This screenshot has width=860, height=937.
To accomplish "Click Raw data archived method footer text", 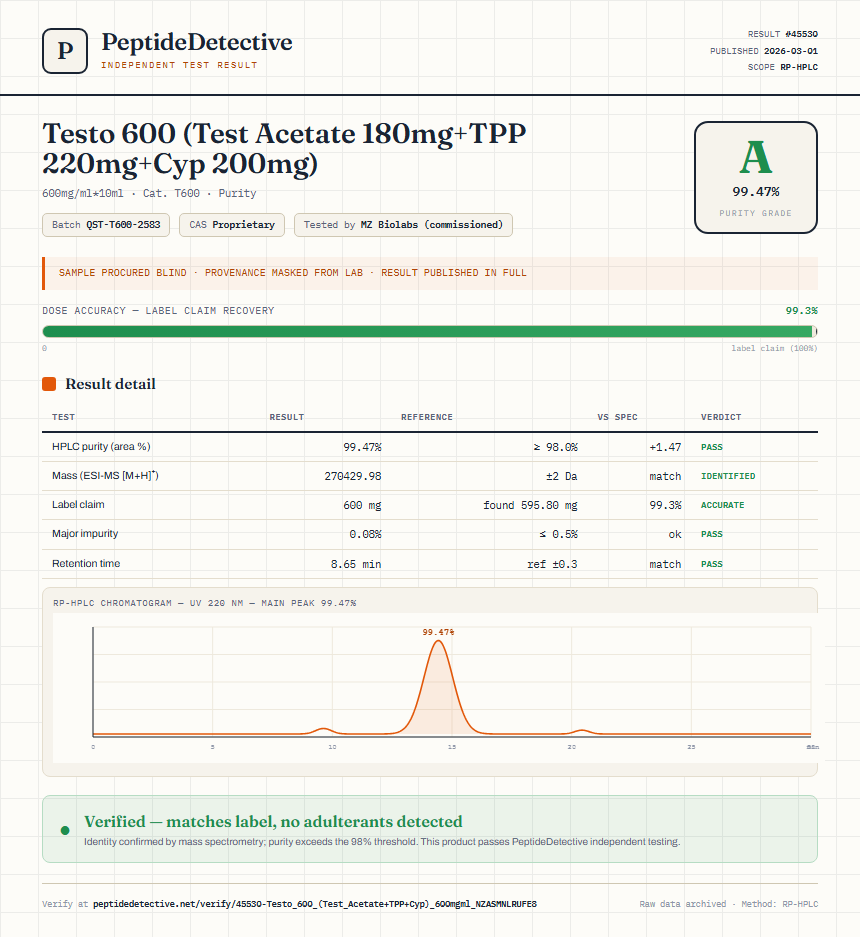I will point(729,904).
